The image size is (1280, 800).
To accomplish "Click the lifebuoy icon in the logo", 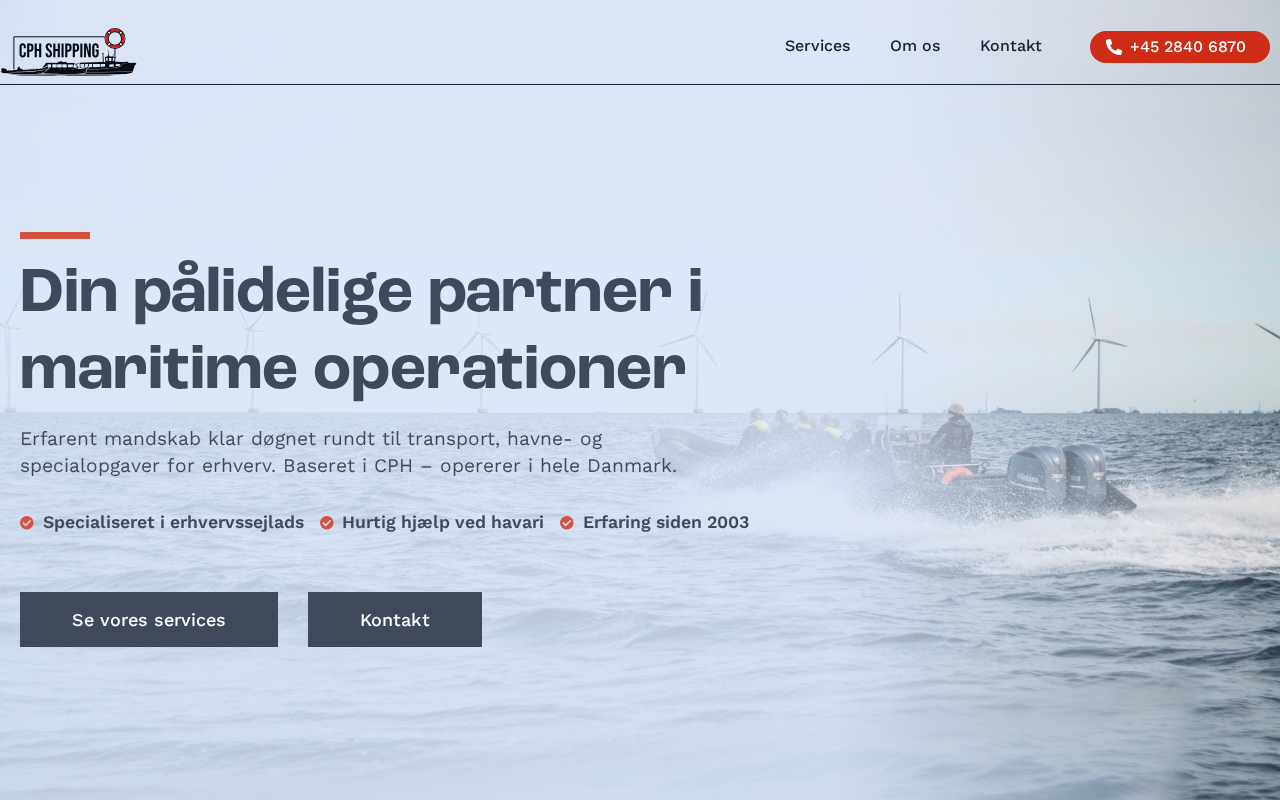I will pos(115,38).
